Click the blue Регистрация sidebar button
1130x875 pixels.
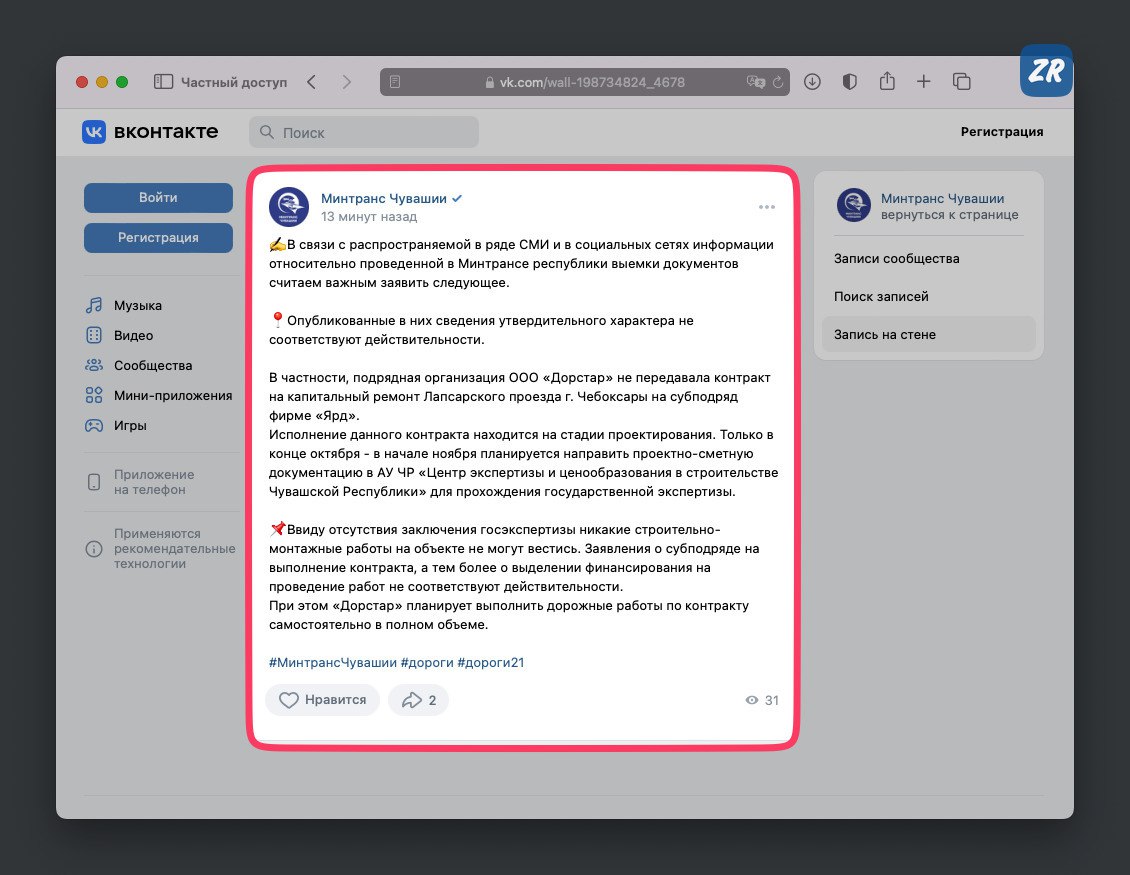pos(158,238)
